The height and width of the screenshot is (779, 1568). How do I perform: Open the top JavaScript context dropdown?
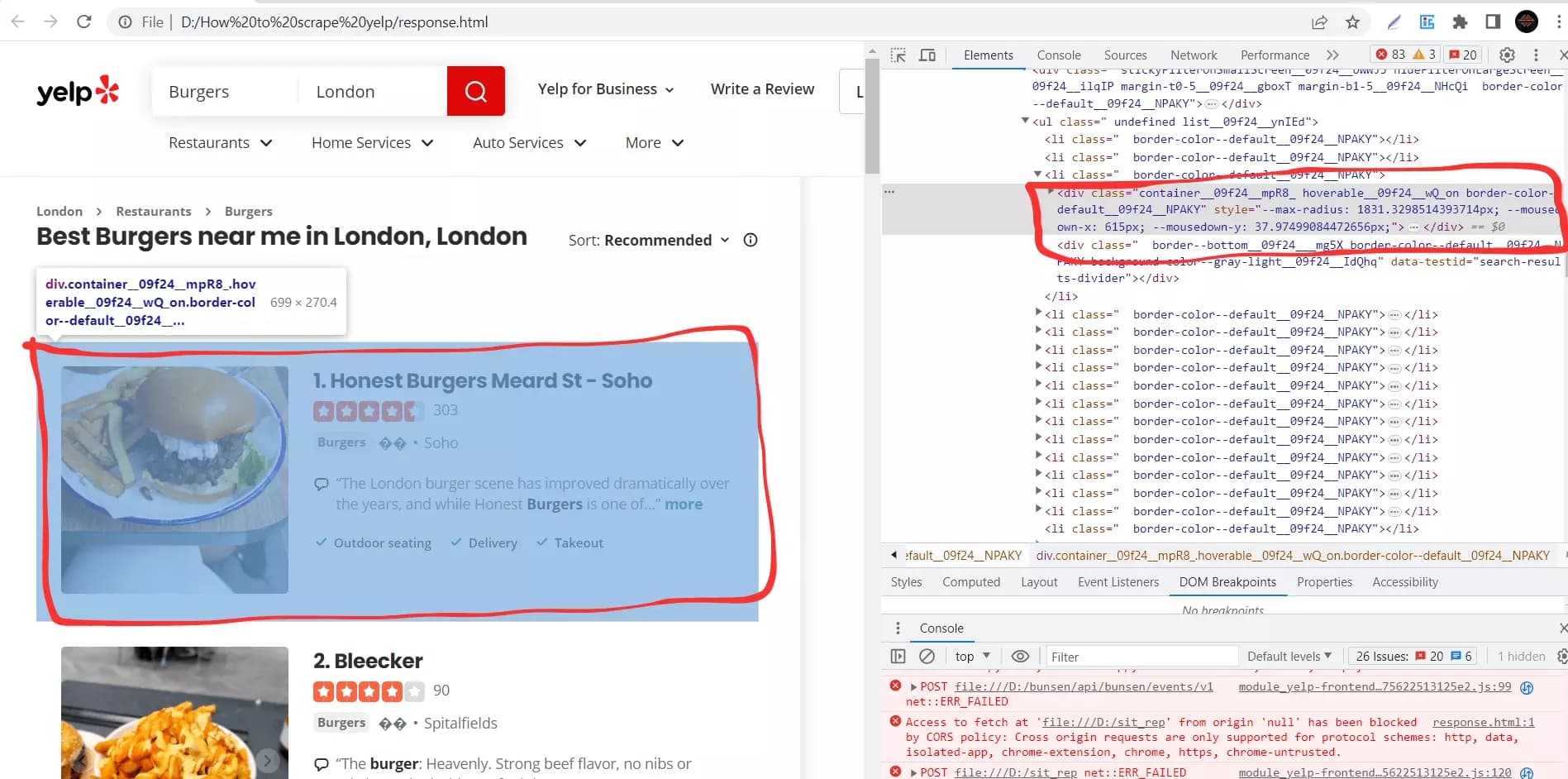[x=972, y=657]
